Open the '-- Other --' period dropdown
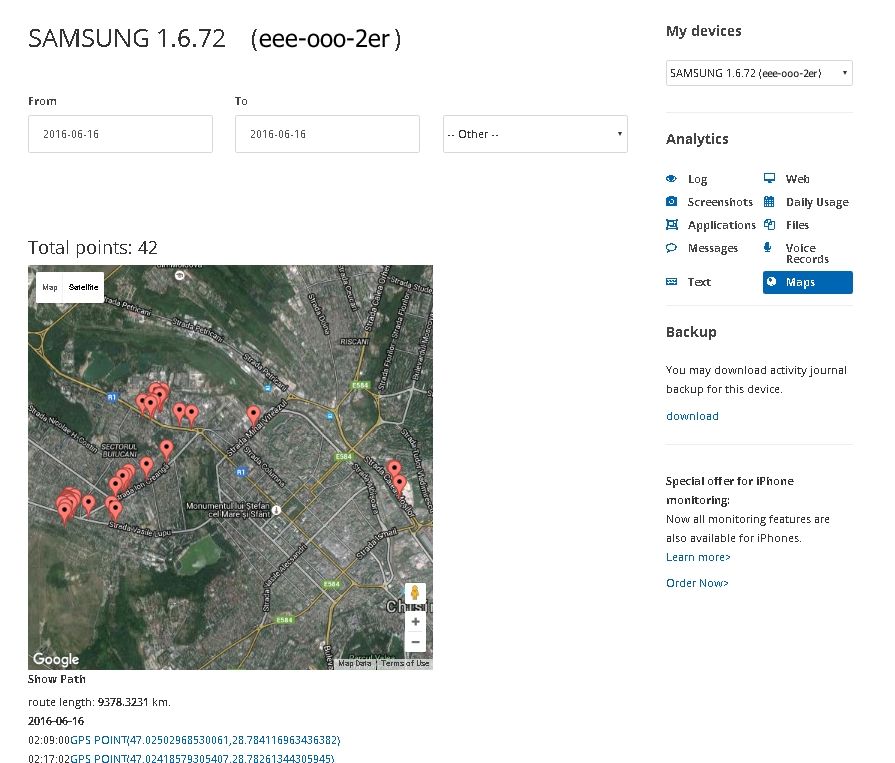 tap(535, 134)
